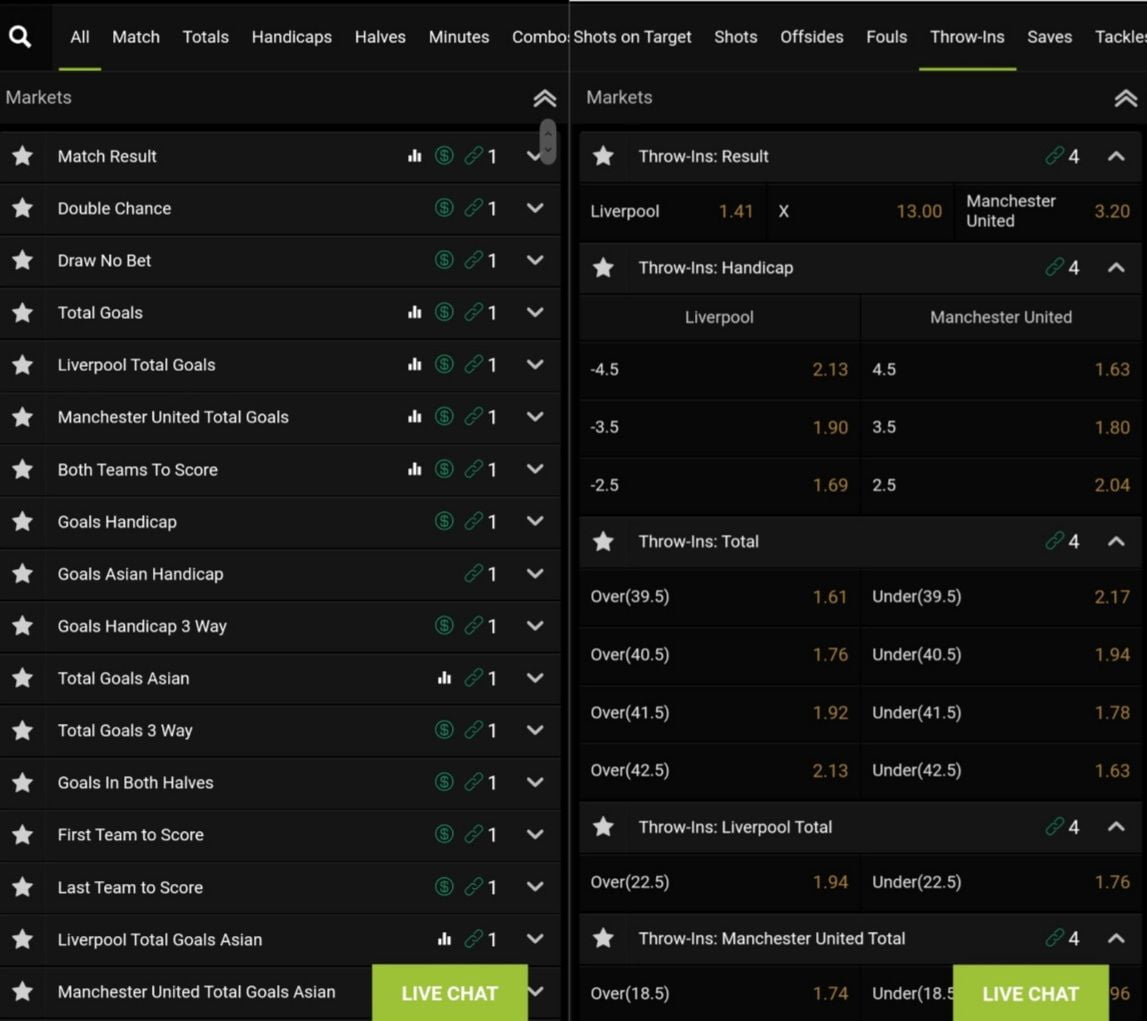Screen dimensions: 1147x1021
Task: Switch to the Offsides tab
Action: click(x=811, y=37)
